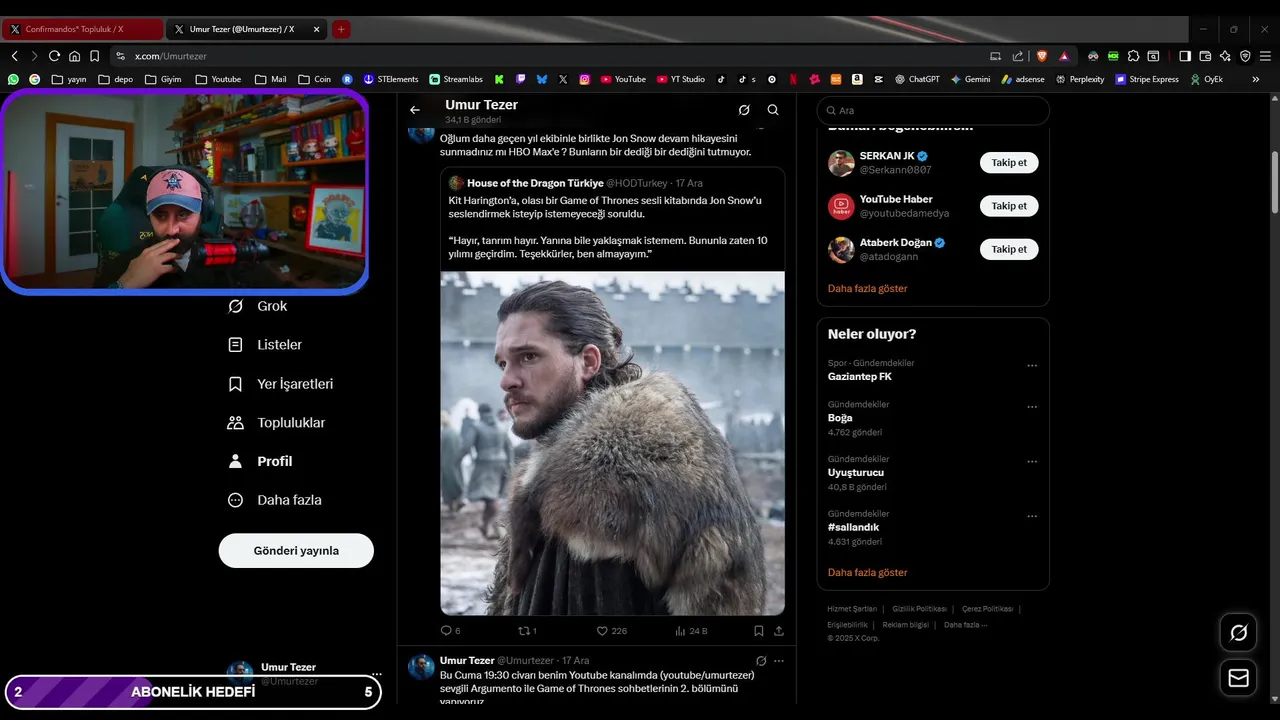Screen dimensions: 1280x720
Task: Like the post with 226 likes
Action: [x=611, y=631]
